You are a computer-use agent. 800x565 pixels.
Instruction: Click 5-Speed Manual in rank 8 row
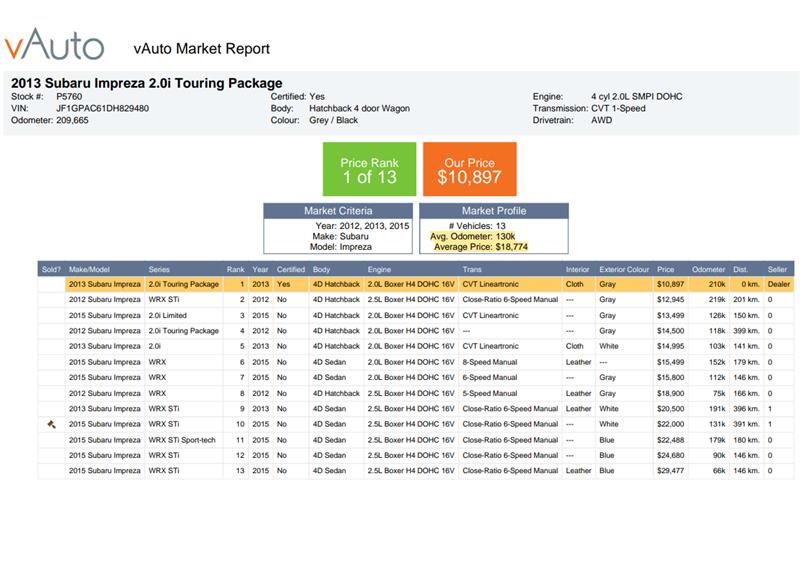click(490, 393)
